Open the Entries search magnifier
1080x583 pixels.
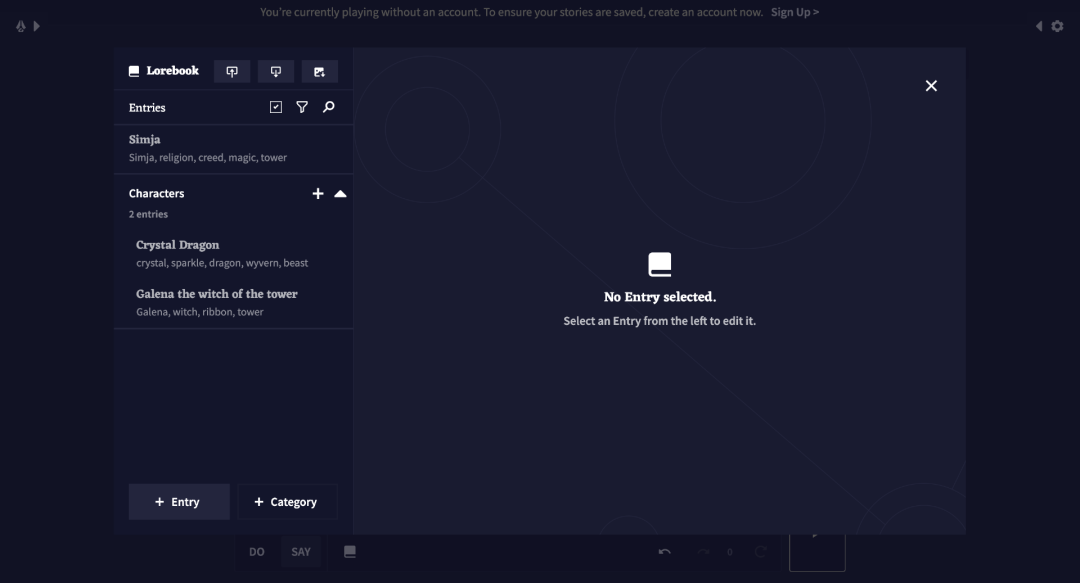(x=329, y=107)
